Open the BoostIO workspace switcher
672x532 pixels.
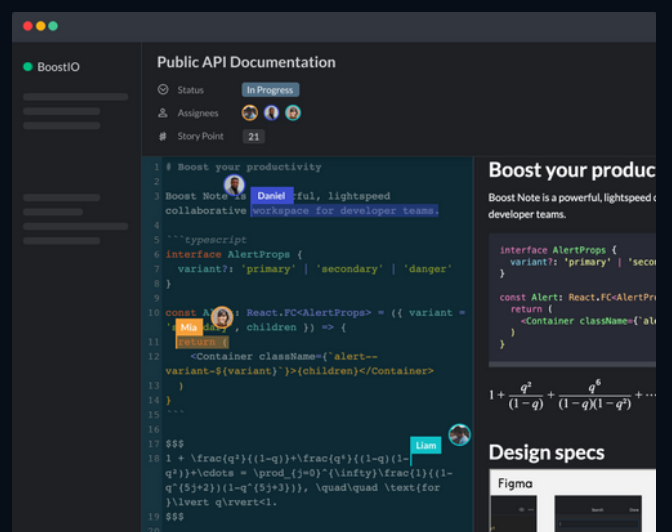pos(58,67)
